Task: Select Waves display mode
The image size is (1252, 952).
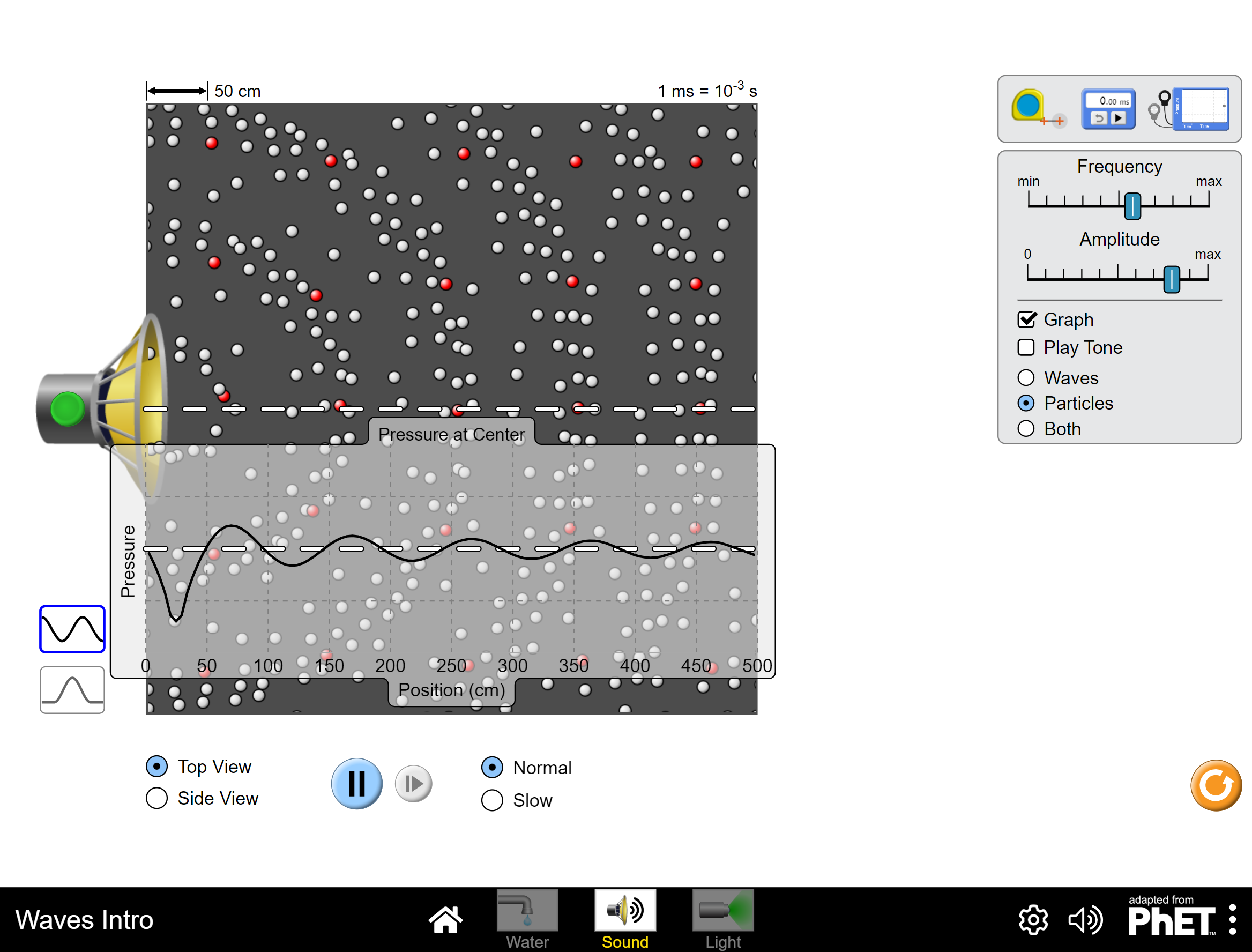Action: 1026,377
